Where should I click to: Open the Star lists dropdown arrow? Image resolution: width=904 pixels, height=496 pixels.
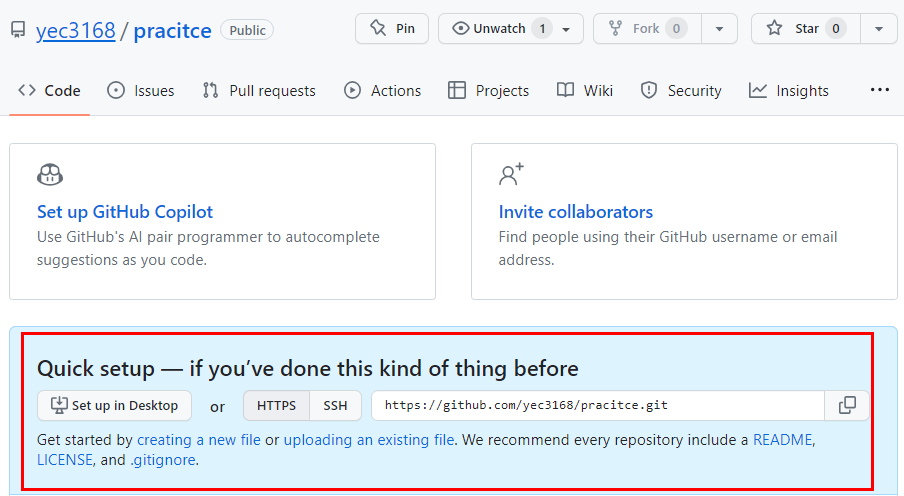[879, 28]
